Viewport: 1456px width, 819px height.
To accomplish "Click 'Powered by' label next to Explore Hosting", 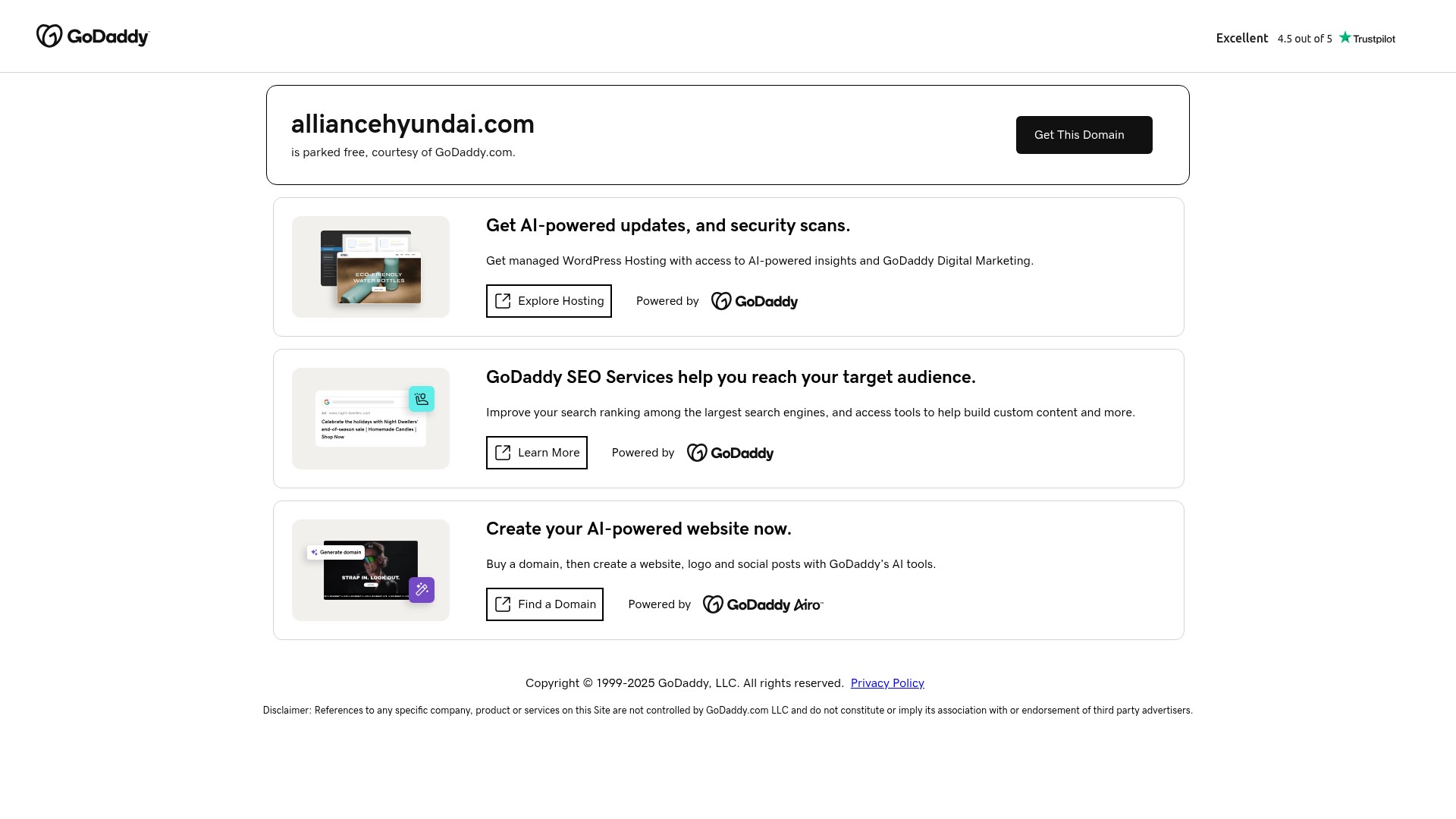I will (x=667, y=301).
